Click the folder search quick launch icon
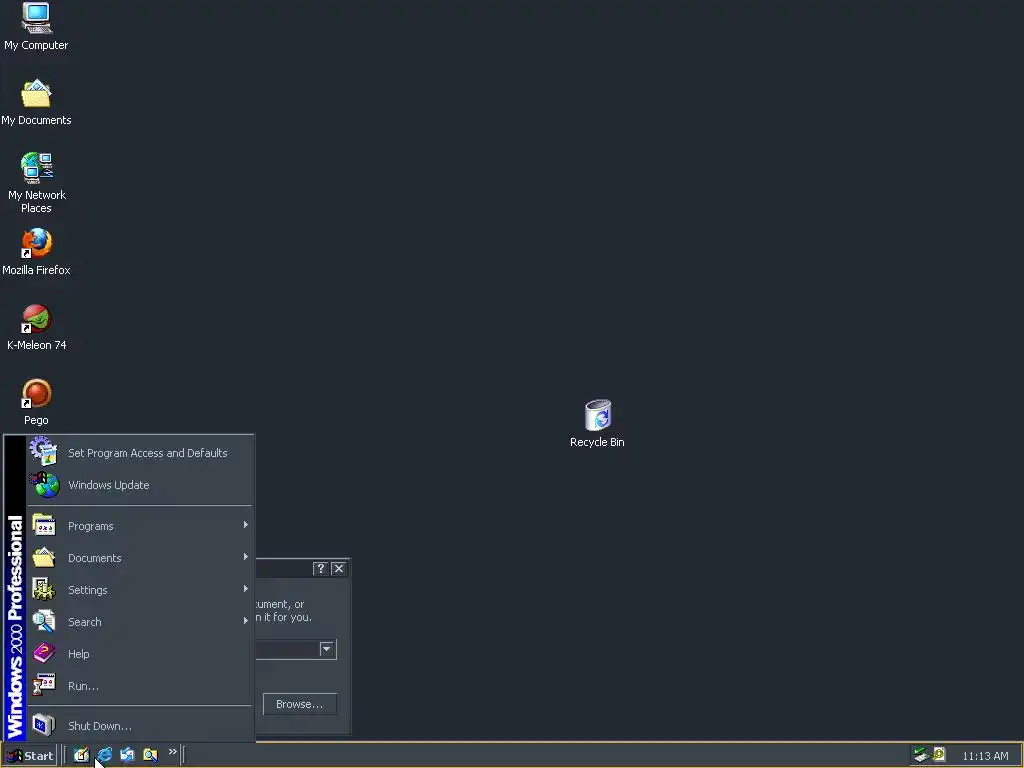This screenshot has width=1024, height=768. point(150,755)
